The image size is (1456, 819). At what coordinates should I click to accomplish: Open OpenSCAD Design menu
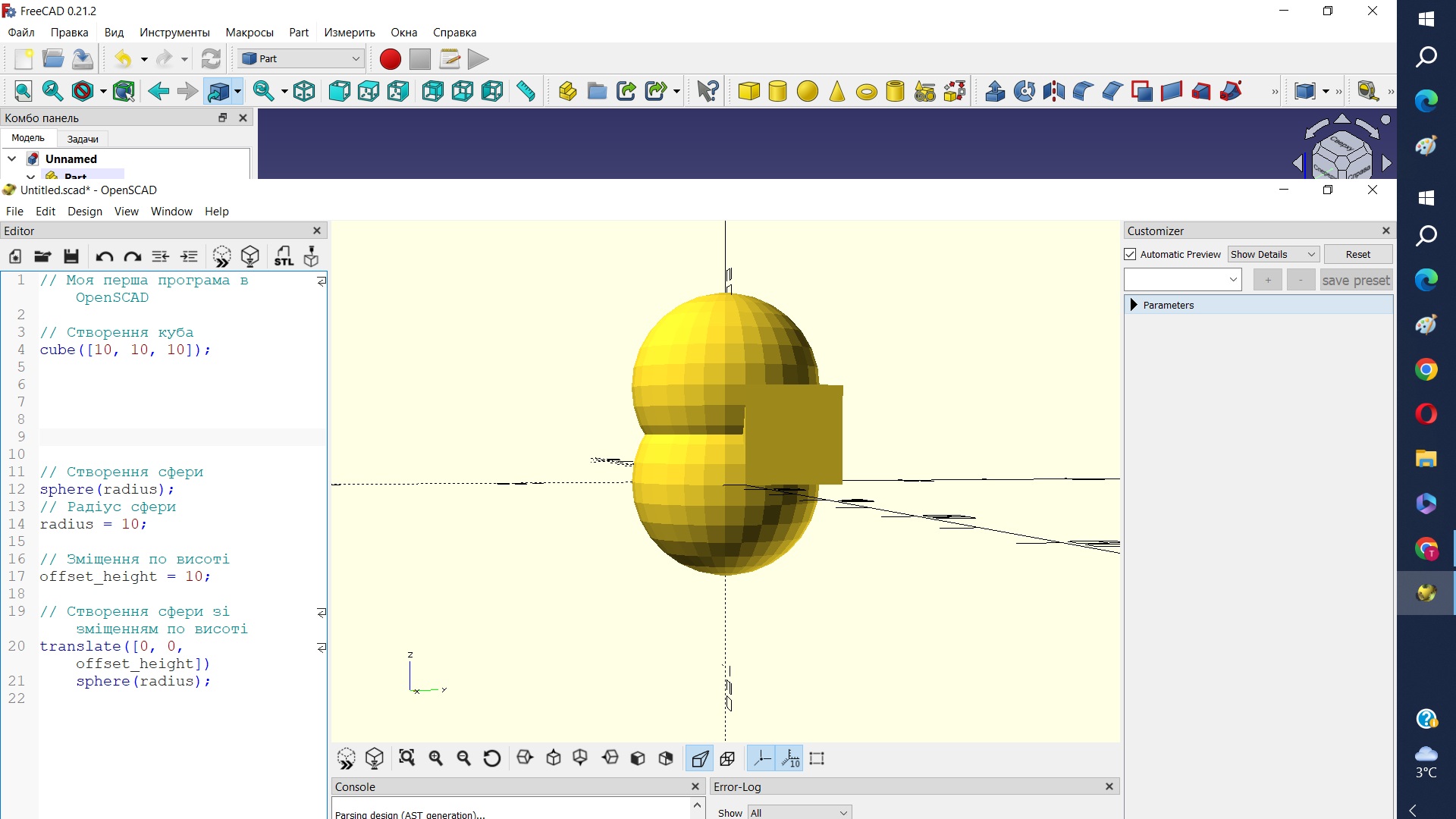pyautogui.click(x=85, y=212)
